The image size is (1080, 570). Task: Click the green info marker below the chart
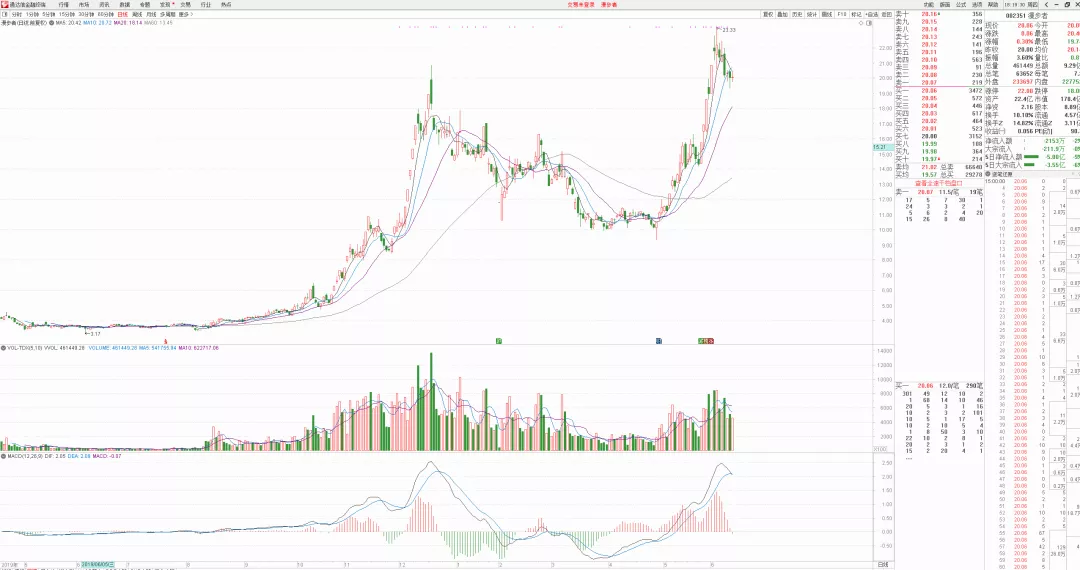click(499, 341)
